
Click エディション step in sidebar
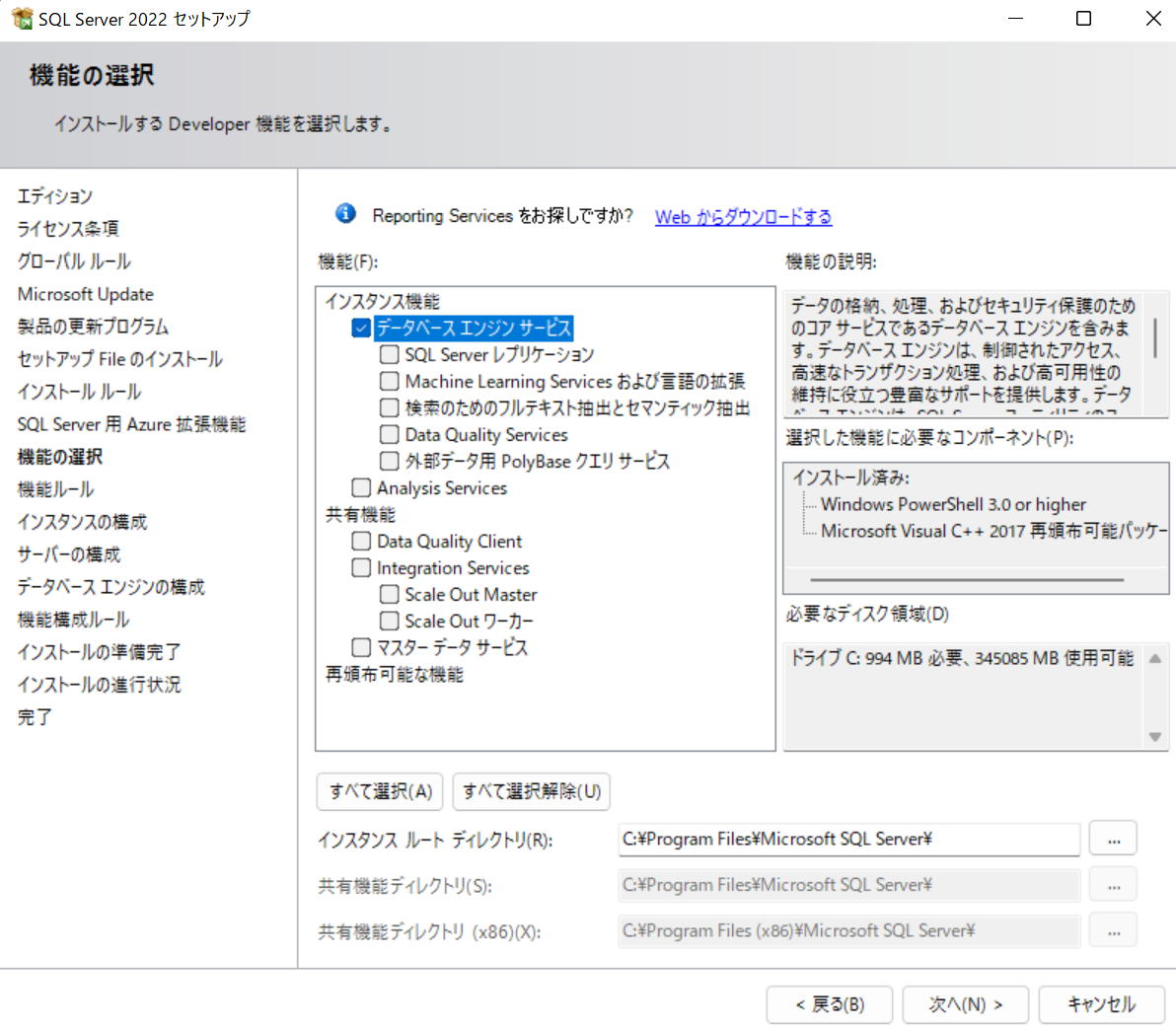pos(54,196)
